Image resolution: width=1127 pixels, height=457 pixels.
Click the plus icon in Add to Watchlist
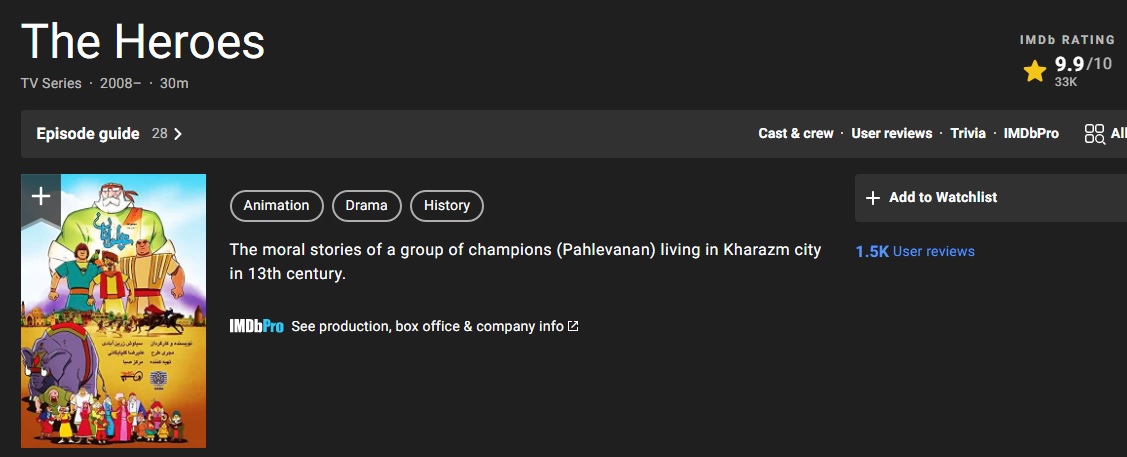[872, 198]
